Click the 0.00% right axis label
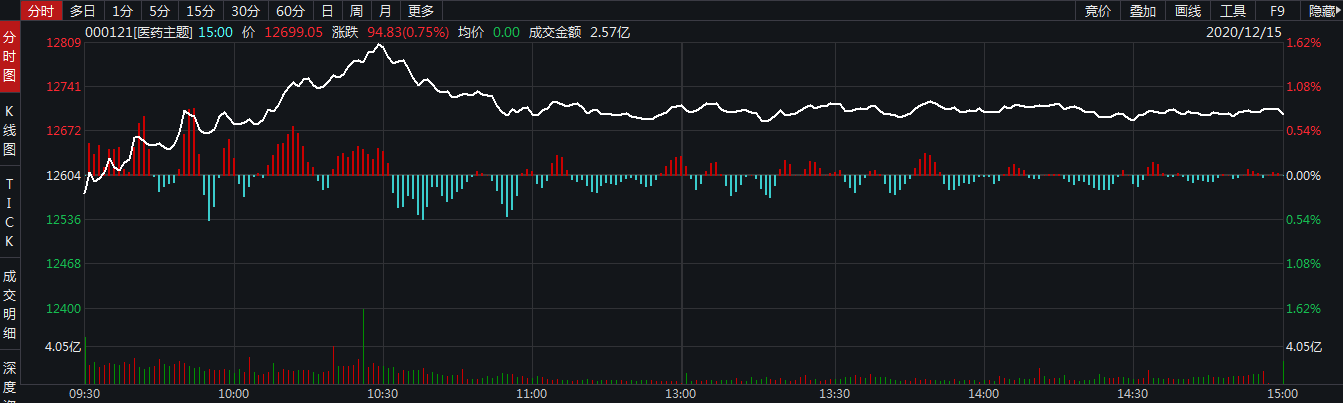 point(1304,176)
